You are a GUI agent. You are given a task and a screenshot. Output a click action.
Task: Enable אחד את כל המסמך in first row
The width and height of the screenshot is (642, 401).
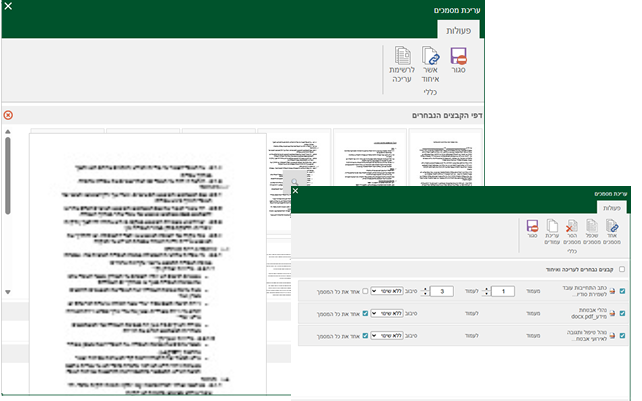click(x=366, y=291)
